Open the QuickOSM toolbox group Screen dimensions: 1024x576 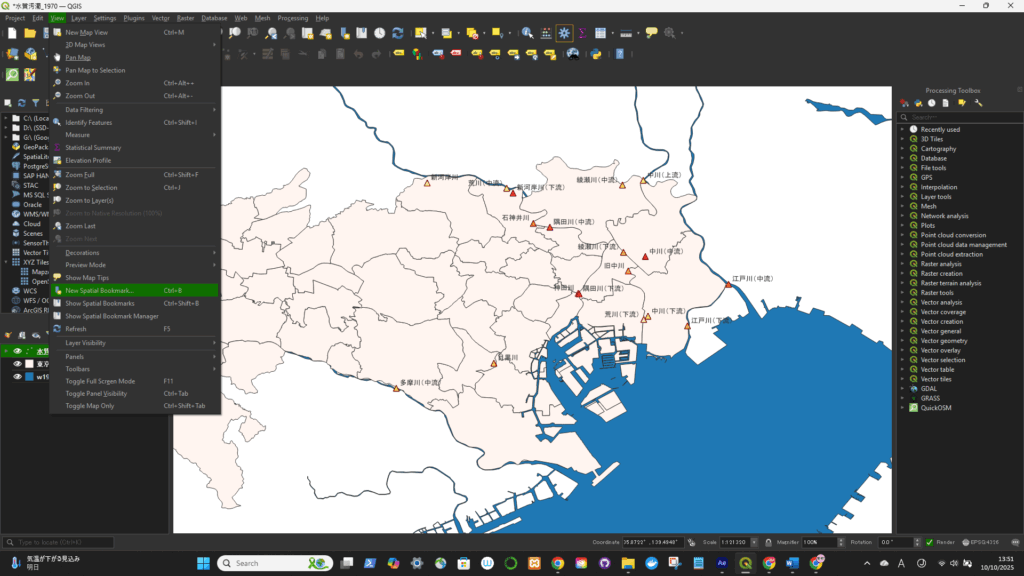click(x=937, y=407)
